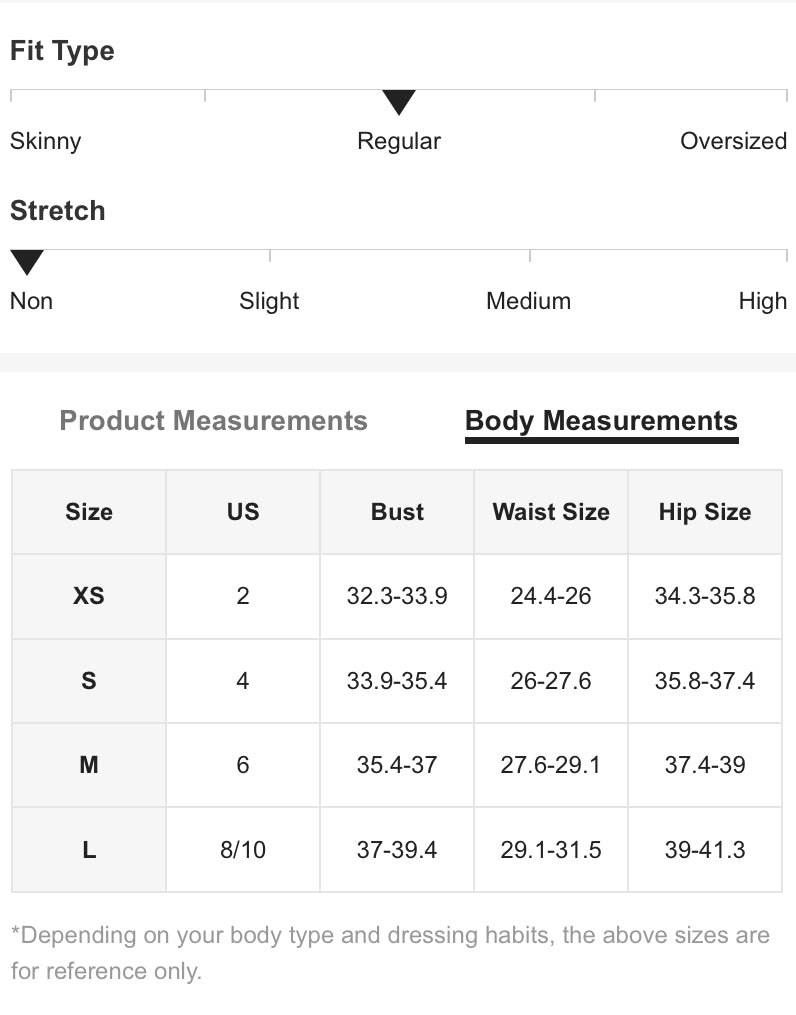Viewport: 796px width, 1015px height.
Task: Click the L size row header
Action: point(89,850)
